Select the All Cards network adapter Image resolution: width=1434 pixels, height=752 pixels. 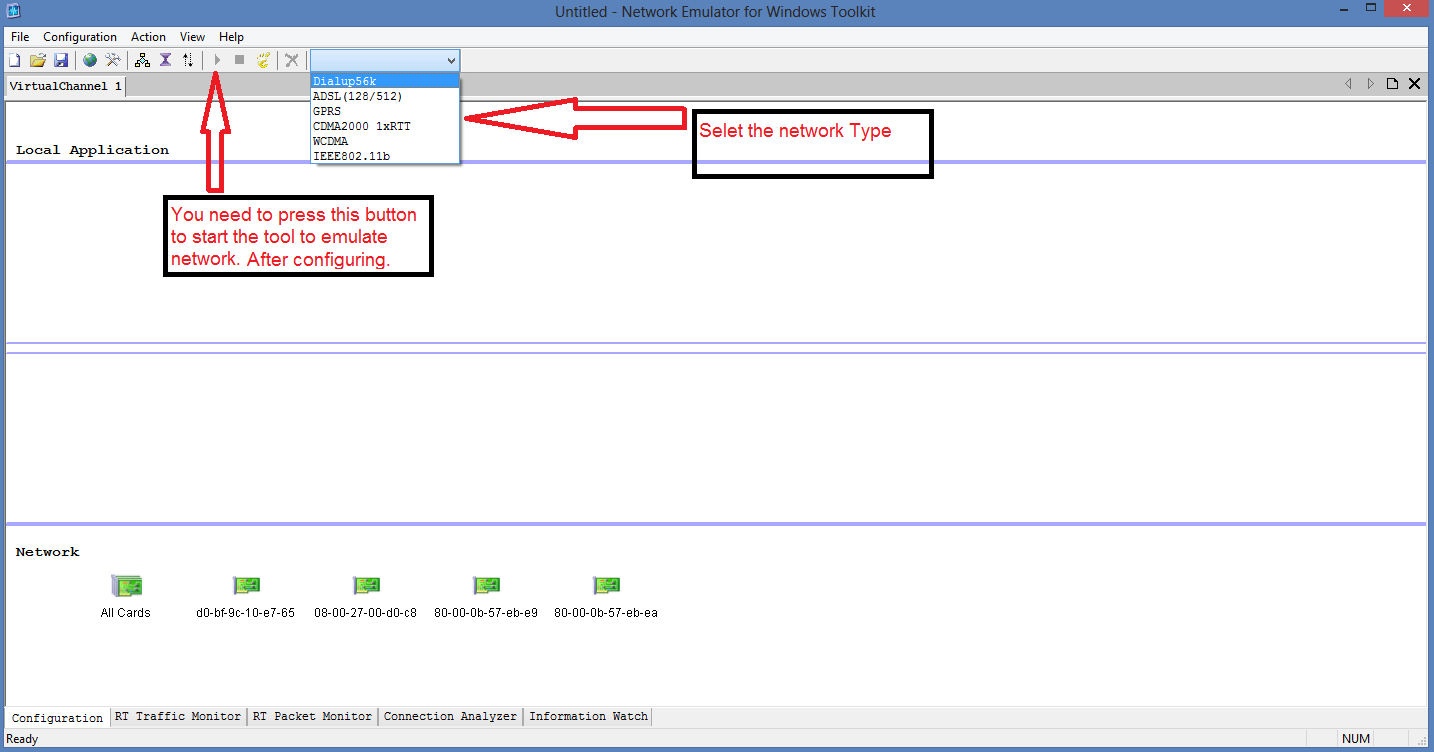coord(125,585)
